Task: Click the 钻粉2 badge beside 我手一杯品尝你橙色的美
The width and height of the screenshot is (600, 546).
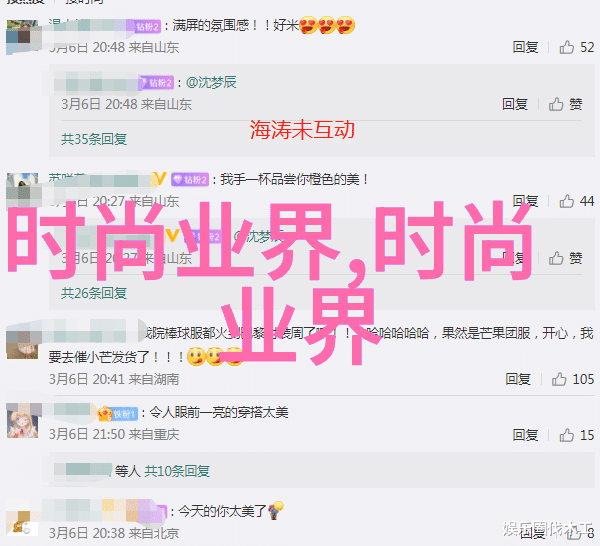Action: 190,179
